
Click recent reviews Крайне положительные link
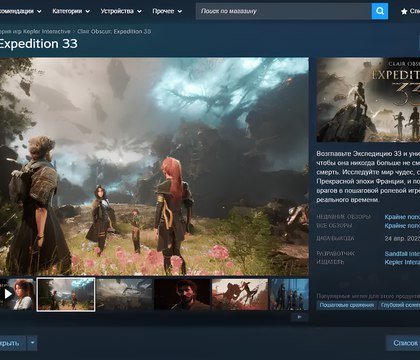click(x=402, y=217)
